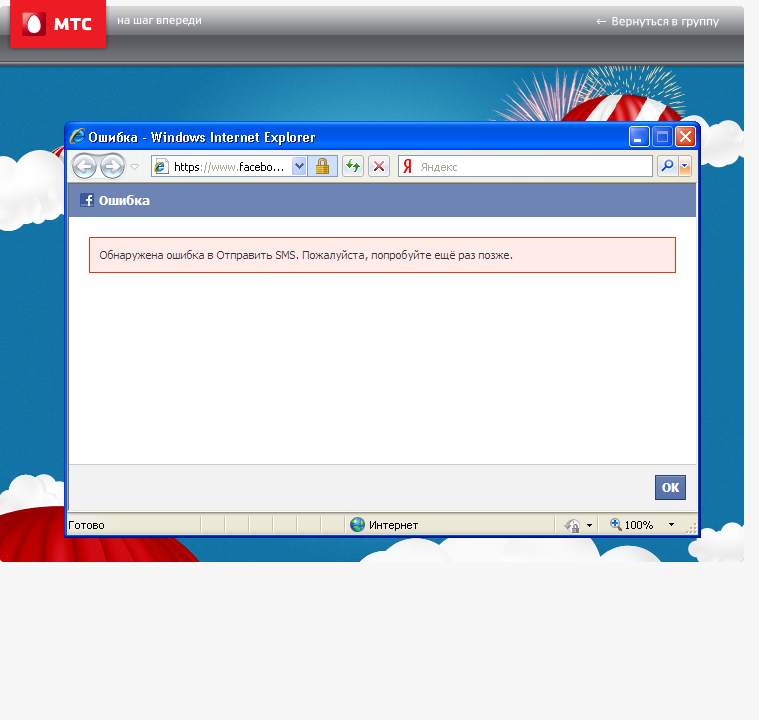The image size is (759, 722).
Task: Click the Internet zone globe icon
Action: tap(357, 525)
